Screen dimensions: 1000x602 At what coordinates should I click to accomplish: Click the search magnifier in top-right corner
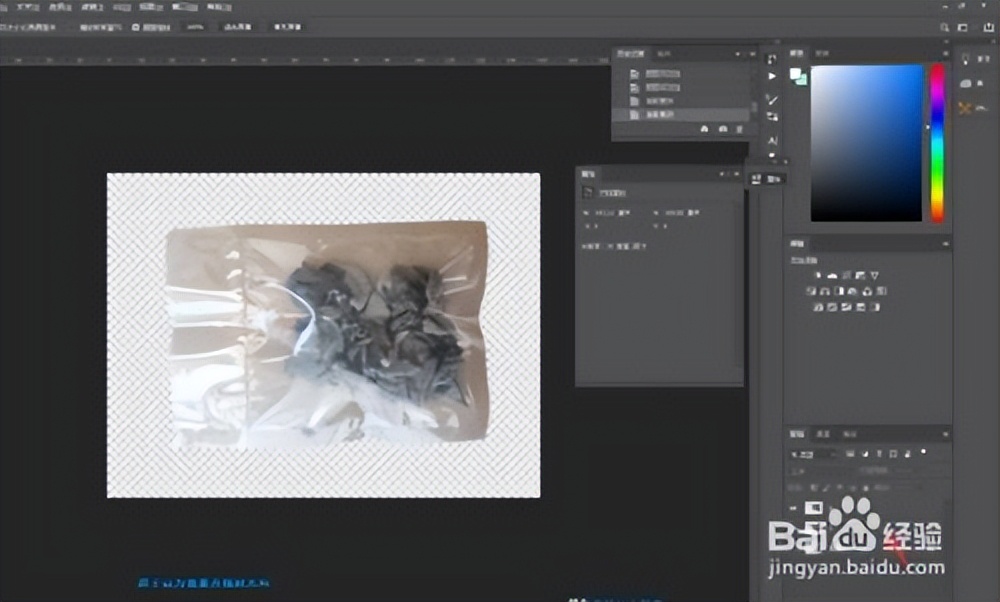tap(945, 28)
